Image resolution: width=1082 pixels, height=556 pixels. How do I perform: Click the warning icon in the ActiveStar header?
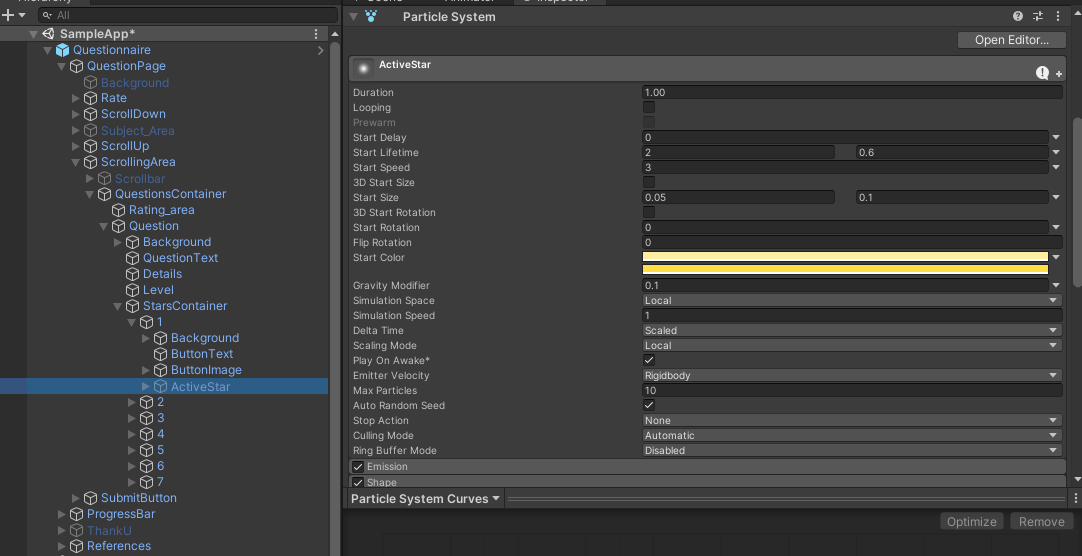pyautogui.click(x=1042, y=72)
